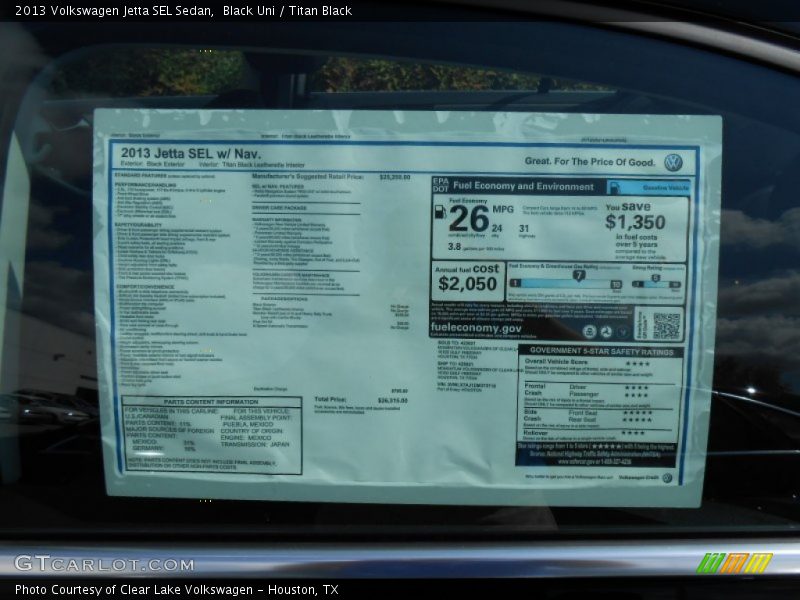Click the large '26' MPG figure

pyautogui.click(x=469, y=219)
